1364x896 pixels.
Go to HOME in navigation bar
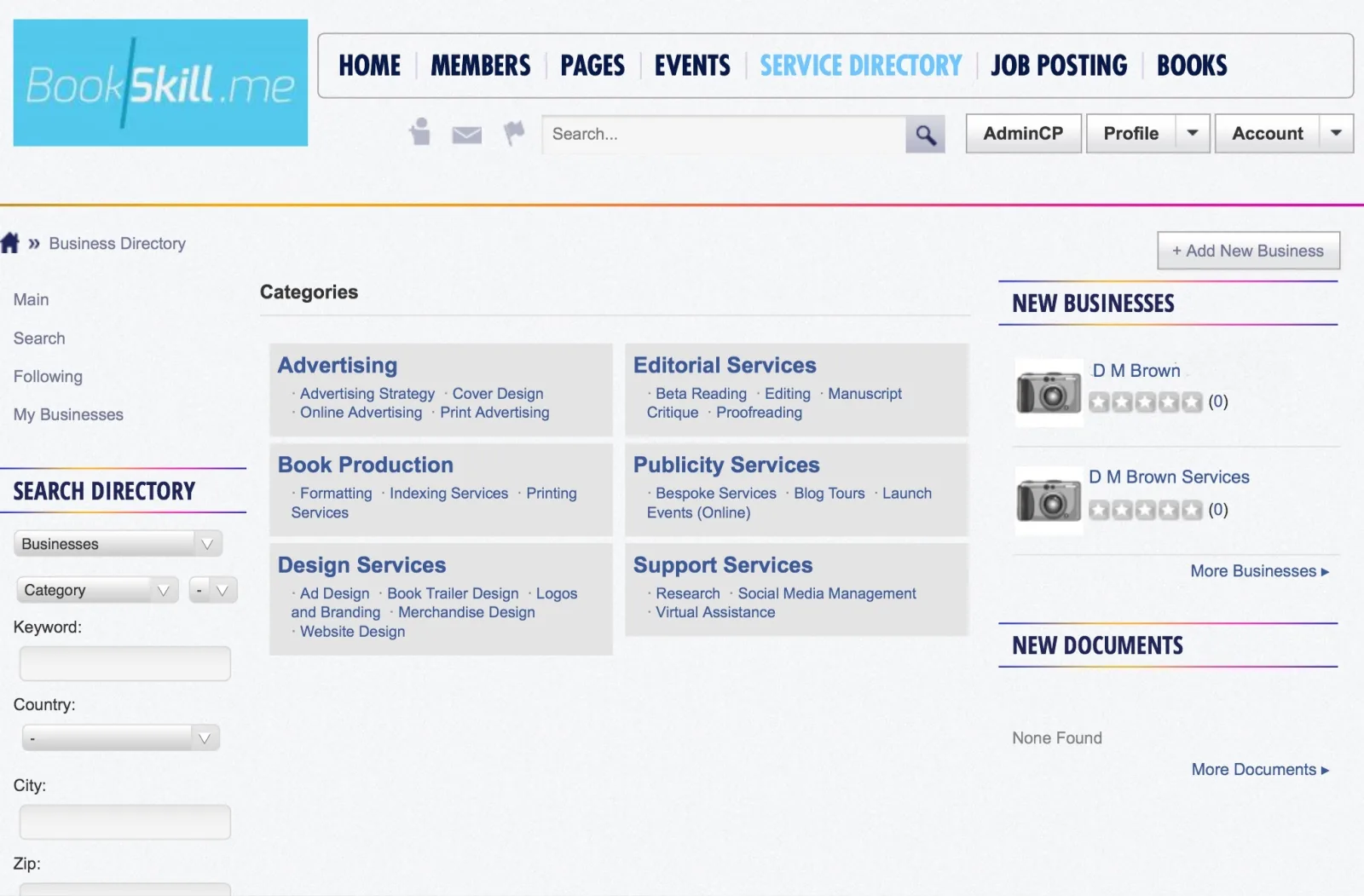click(x=369, y=66)
